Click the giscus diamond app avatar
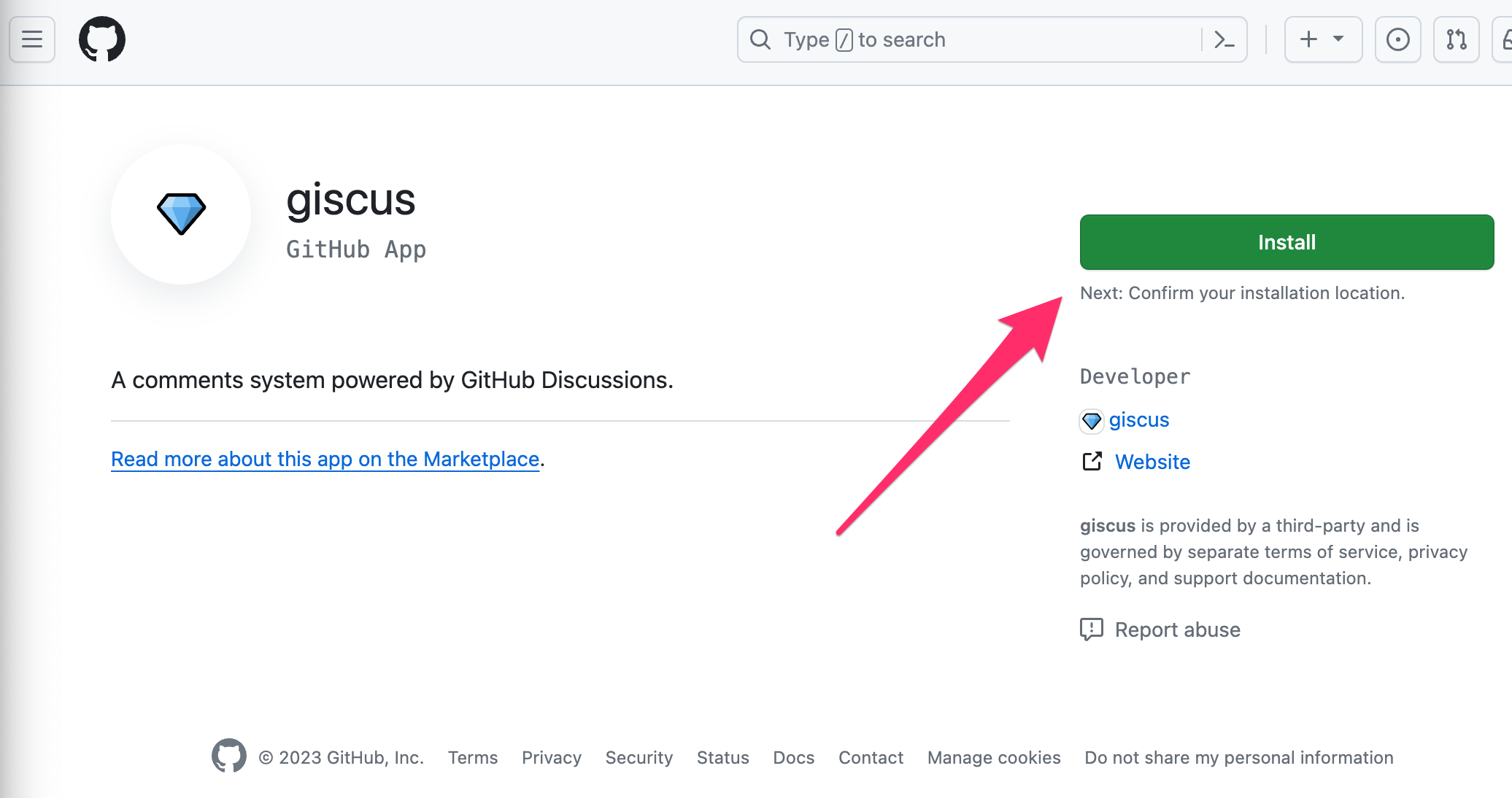Image resolution: width=1512 pixels, height=798 pixels. click(180, 214)
